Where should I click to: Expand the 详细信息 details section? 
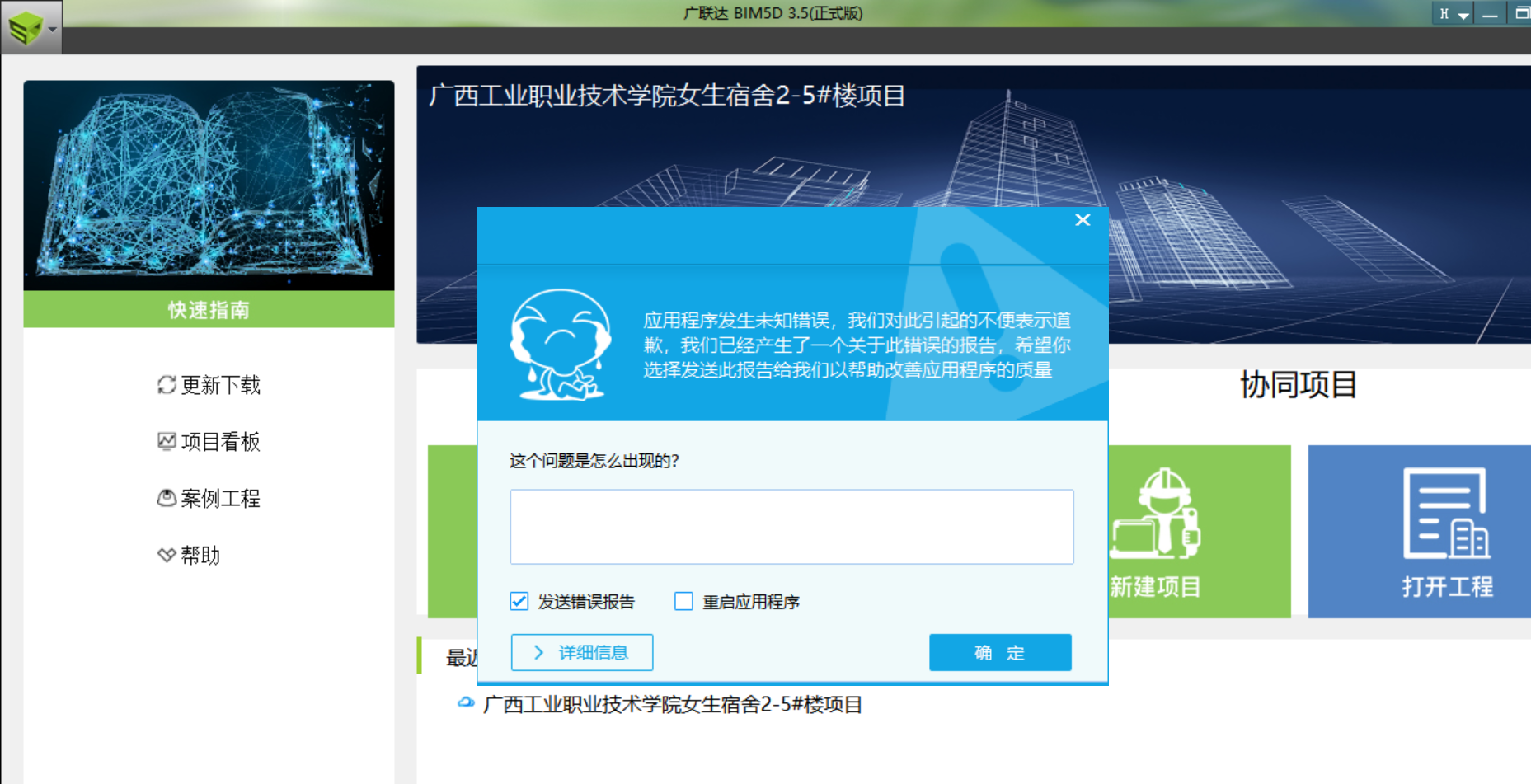[x=582, y=652]
